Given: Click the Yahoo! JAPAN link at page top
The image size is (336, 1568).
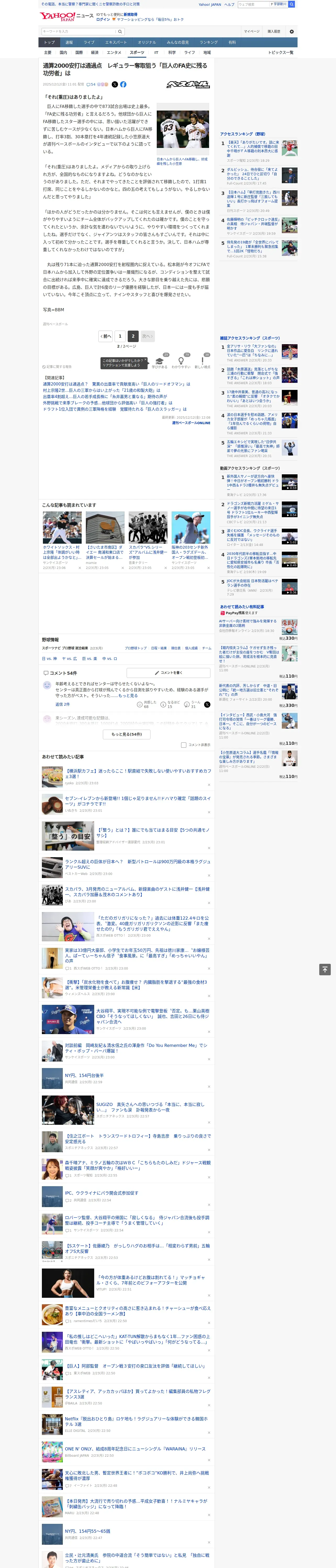Looking at the screenshot, I should pos(210,4).
